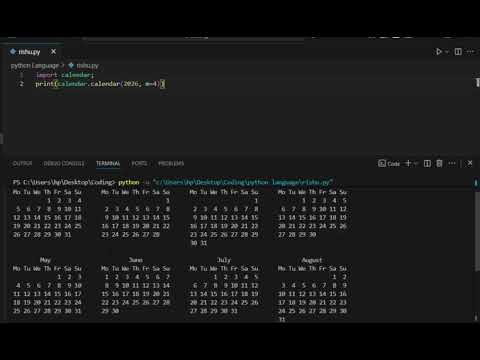Viewport: 480px width, 360px height.
Task: Click the July heading in terminal output
Action: pyautogui.click(x=224, y=260)
